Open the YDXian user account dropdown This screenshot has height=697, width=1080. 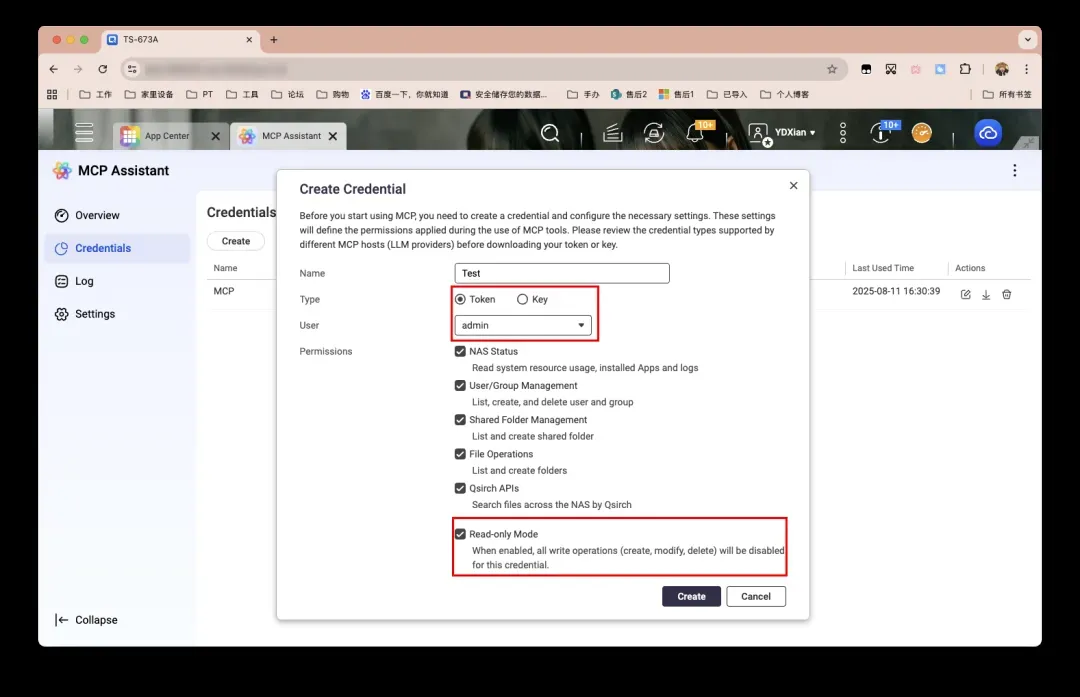click(x=788, y=133)
